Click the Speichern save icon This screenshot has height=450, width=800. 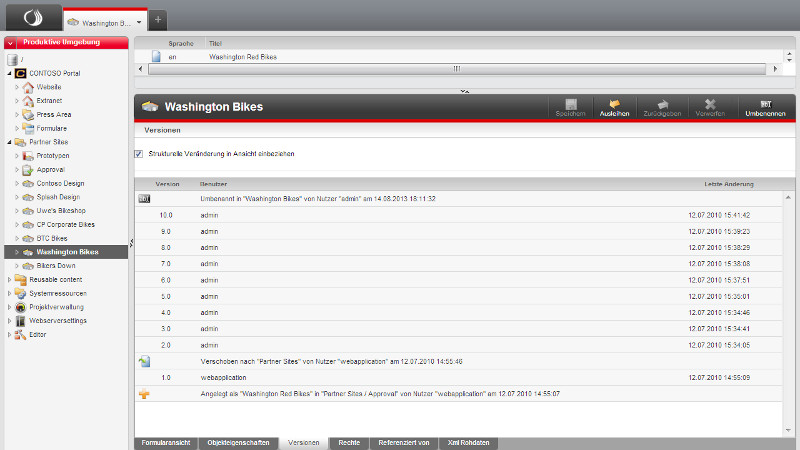pyautogui.click(x=571, y=104)
